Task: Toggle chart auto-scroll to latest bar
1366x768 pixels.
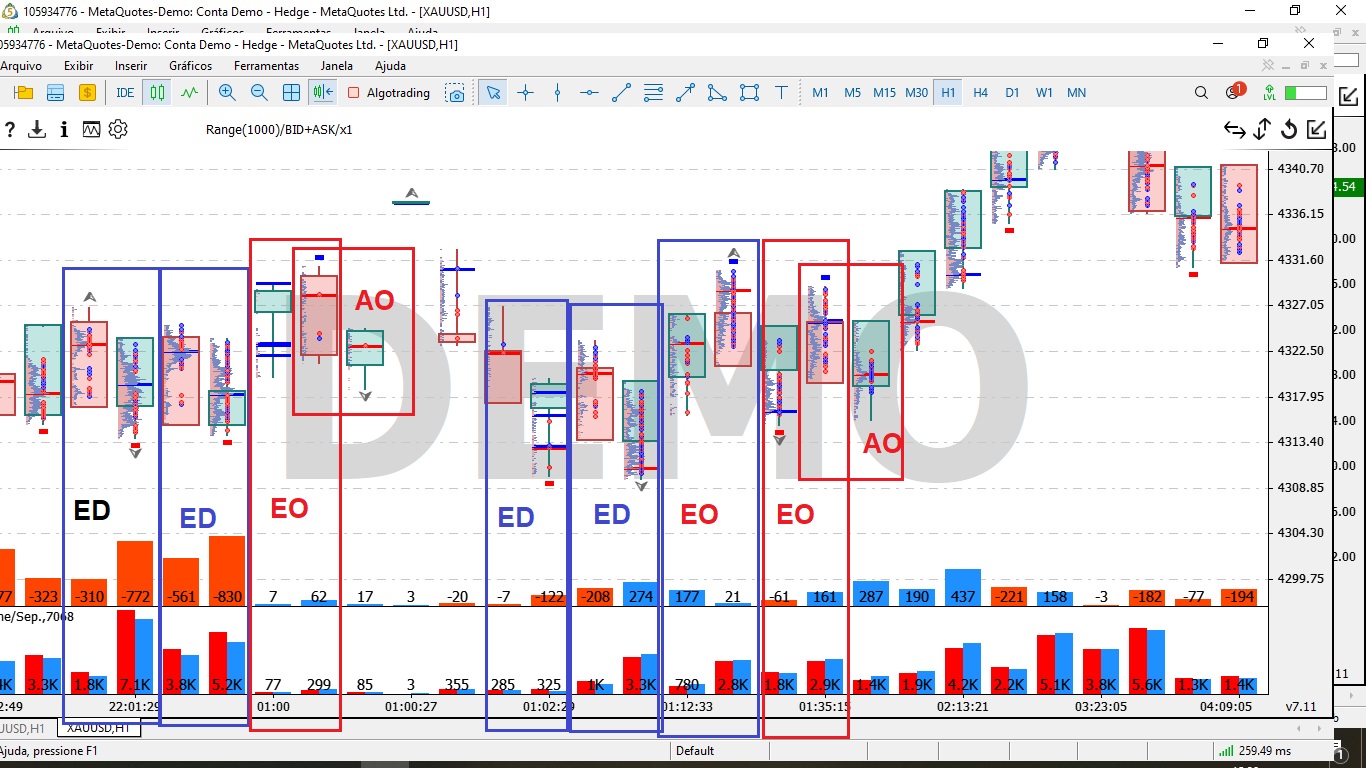Action: coord(322,93)
